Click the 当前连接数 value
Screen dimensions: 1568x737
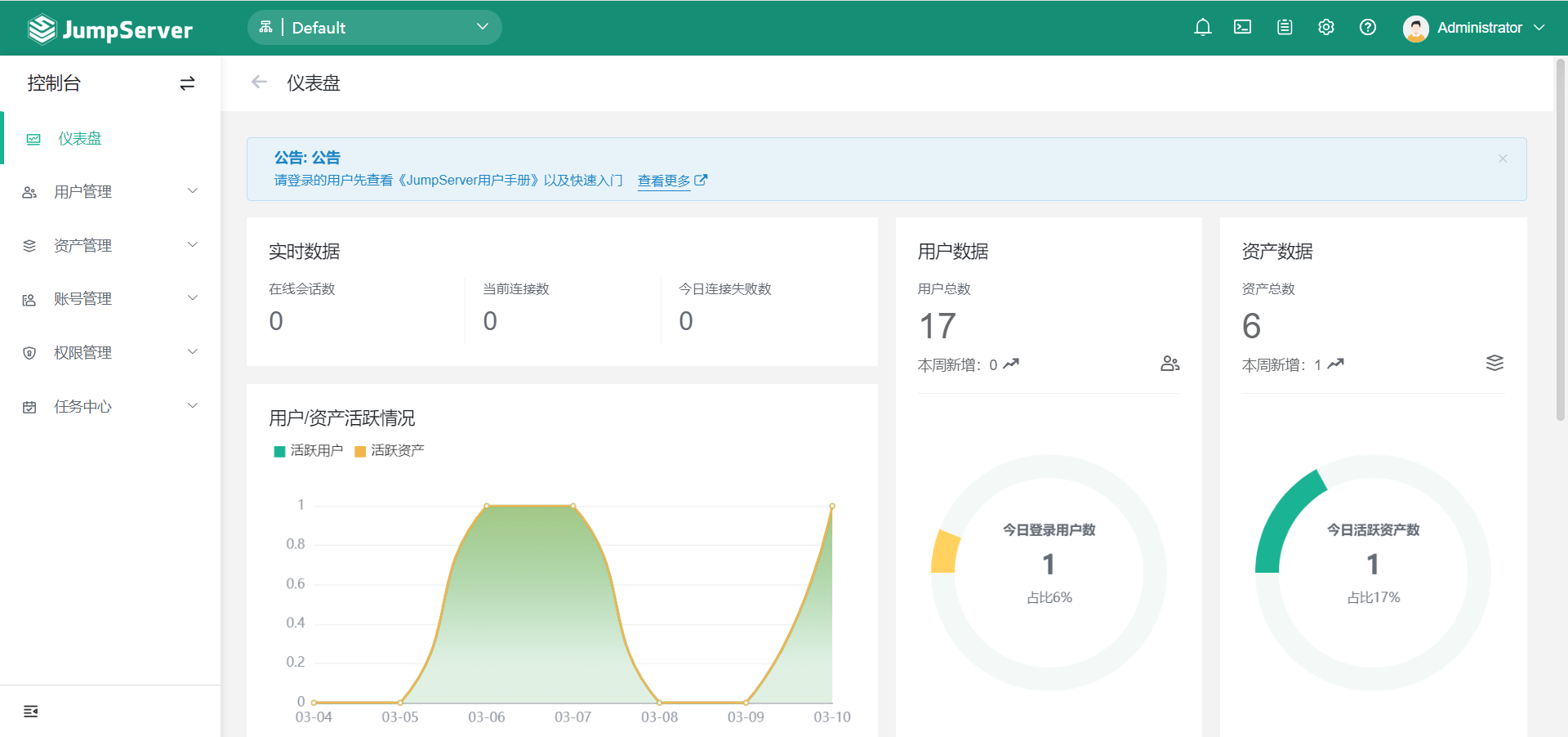(490, 321)
